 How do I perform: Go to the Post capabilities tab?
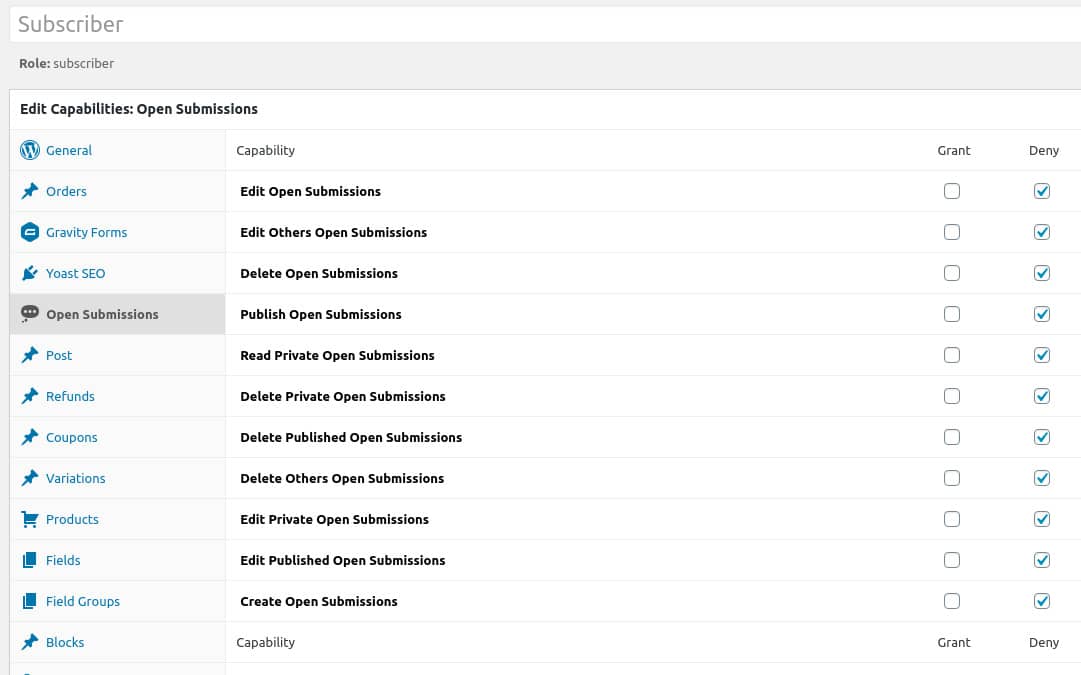pos(117,355)
